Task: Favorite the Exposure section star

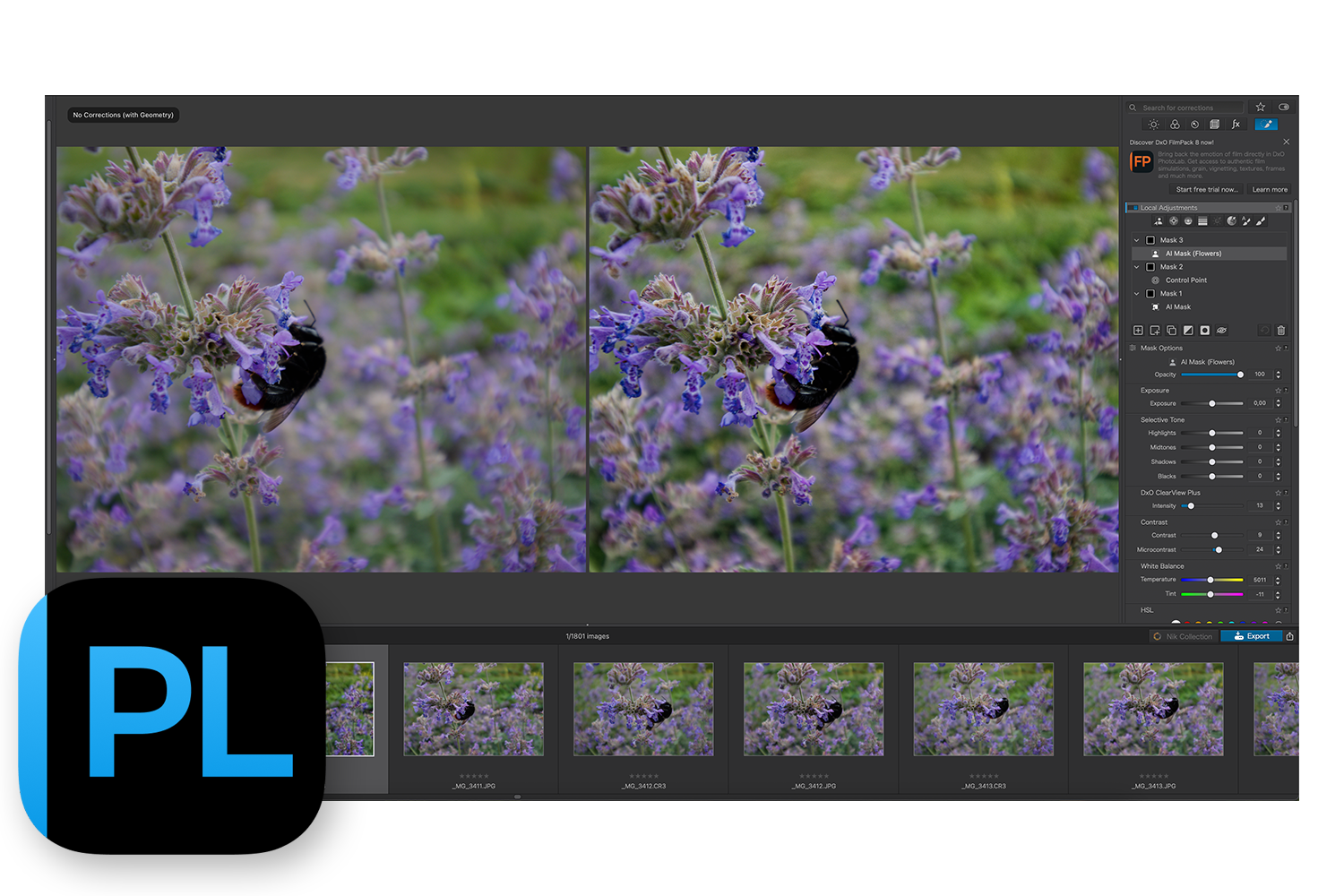Action: click(x=1279, y=391)
